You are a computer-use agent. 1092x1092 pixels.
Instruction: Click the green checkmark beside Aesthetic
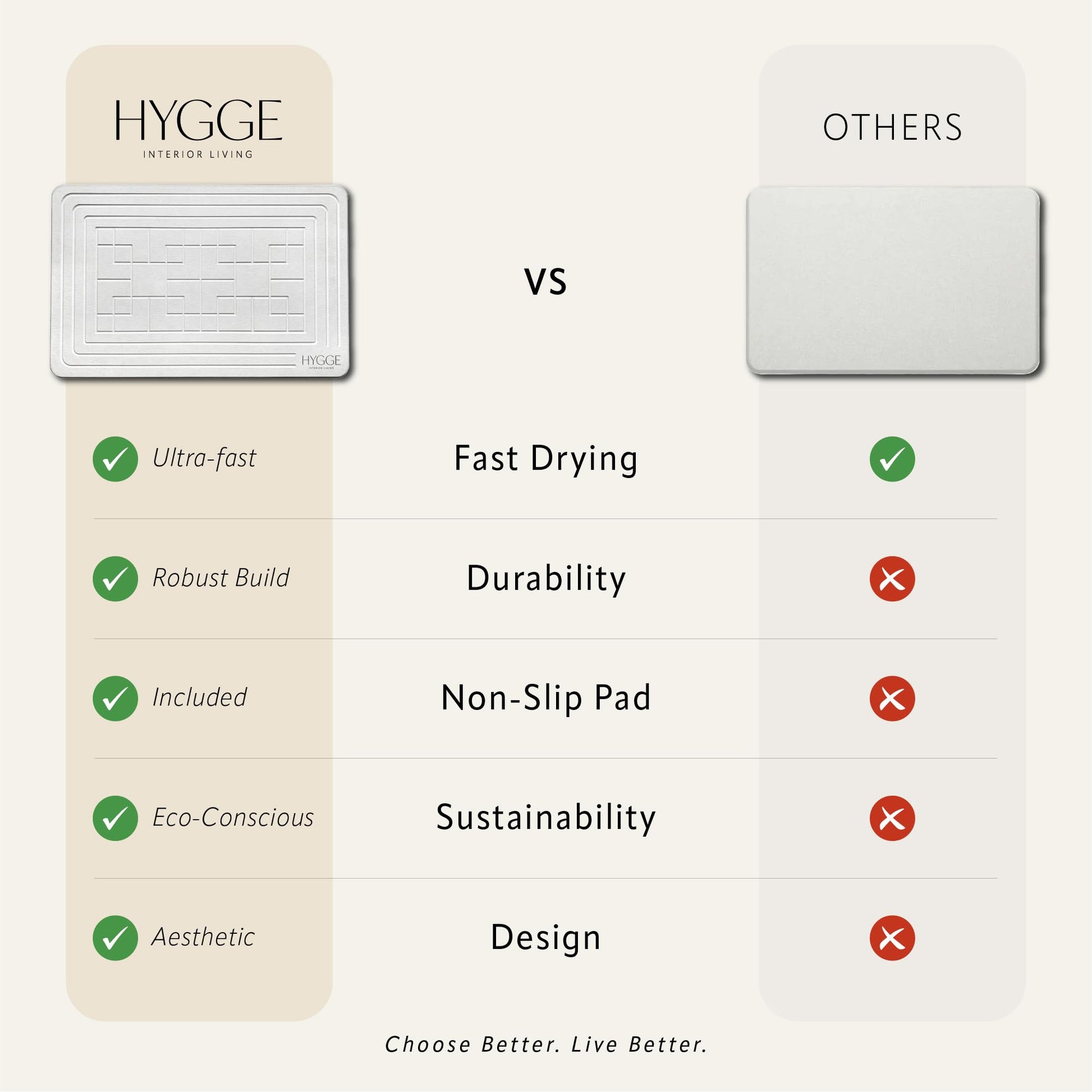click(115, 938)
